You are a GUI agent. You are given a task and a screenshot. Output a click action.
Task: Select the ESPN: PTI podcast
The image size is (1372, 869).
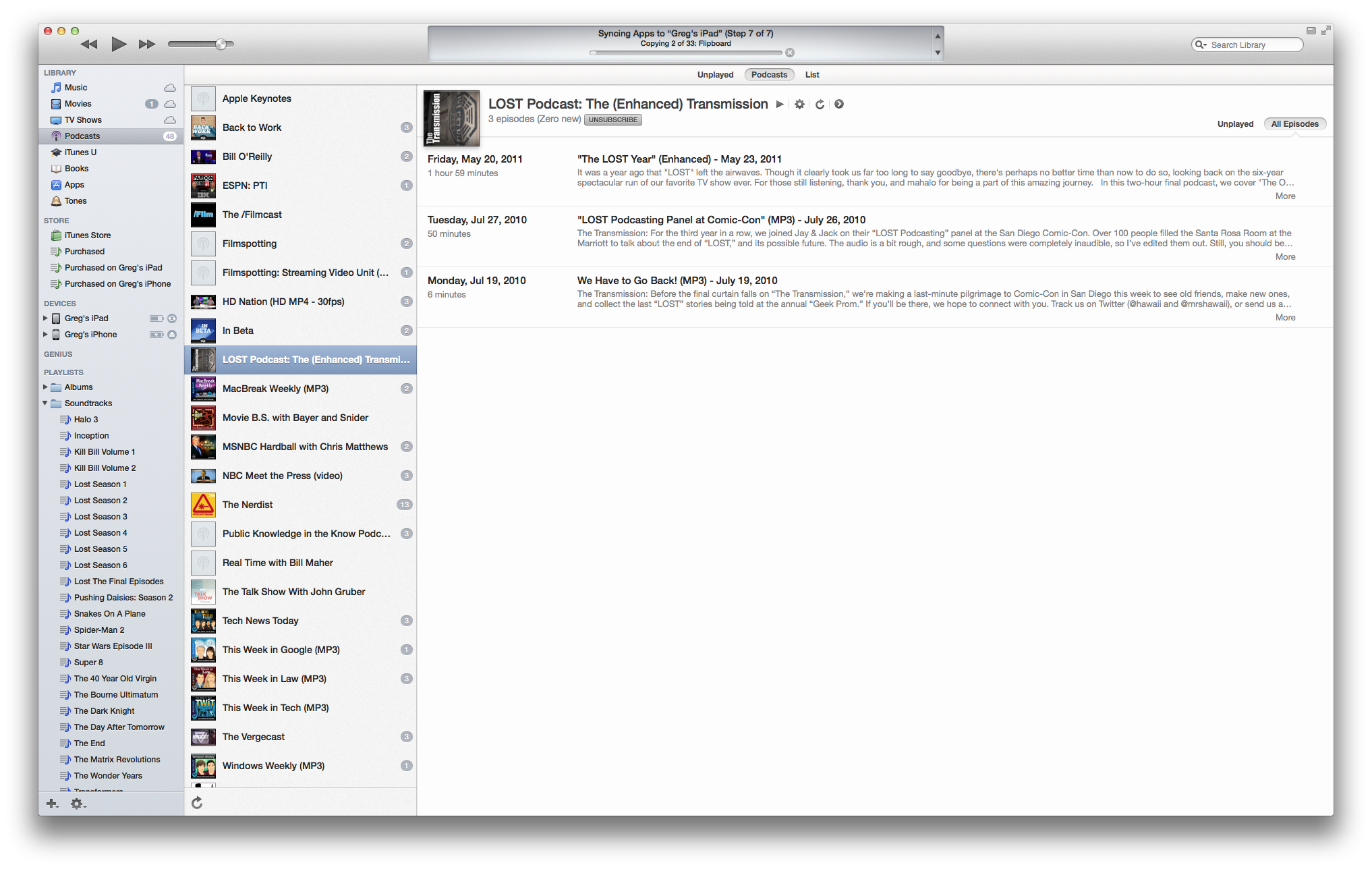[301, 186]
